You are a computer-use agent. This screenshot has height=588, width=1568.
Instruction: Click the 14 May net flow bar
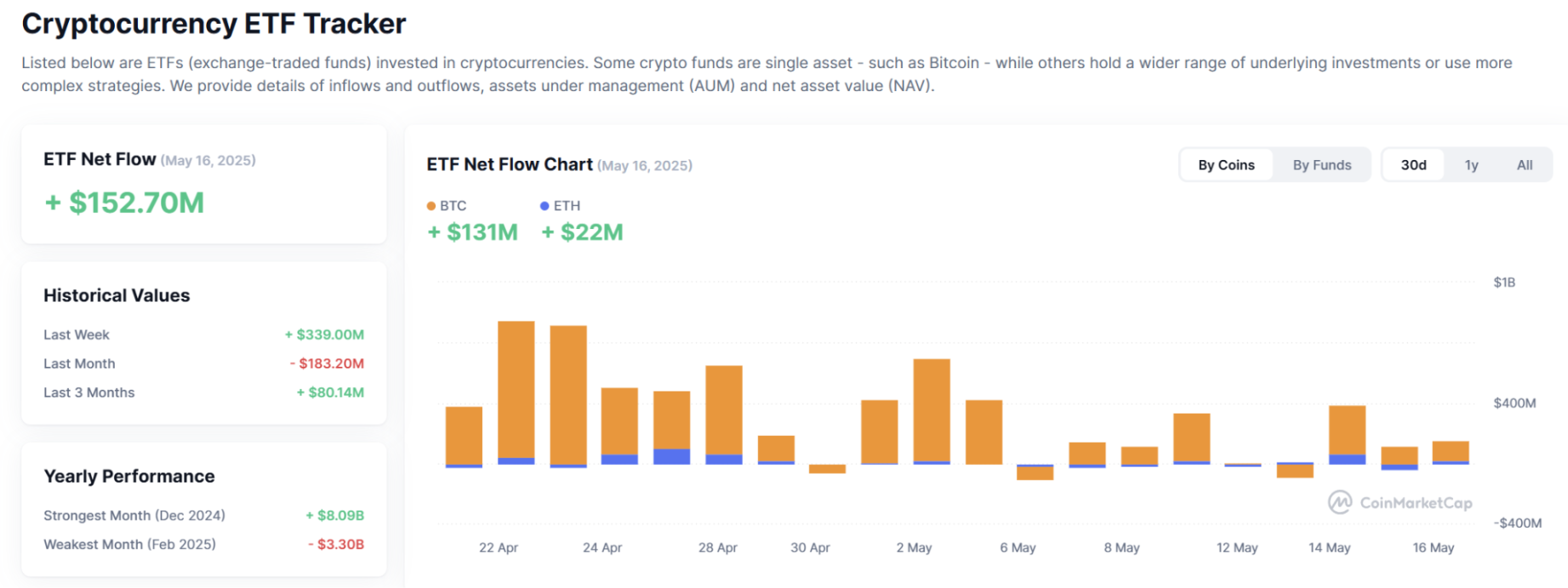click(1348, 435)
